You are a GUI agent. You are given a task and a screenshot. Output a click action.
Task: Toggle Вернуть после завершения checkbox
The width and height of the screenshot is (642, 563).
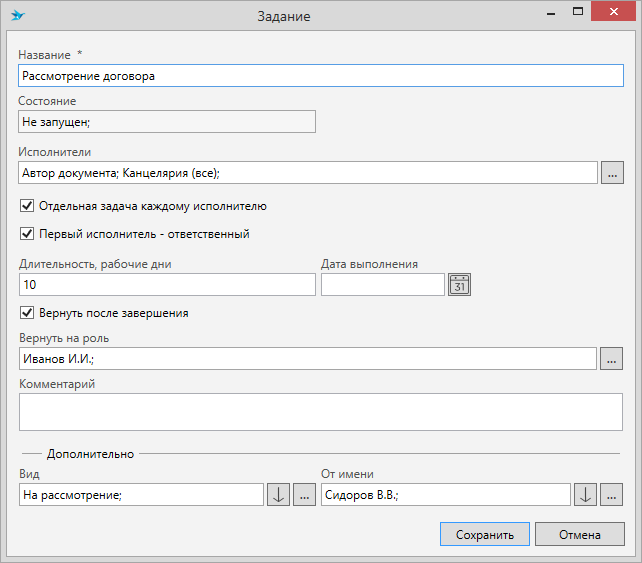(27, 313)
